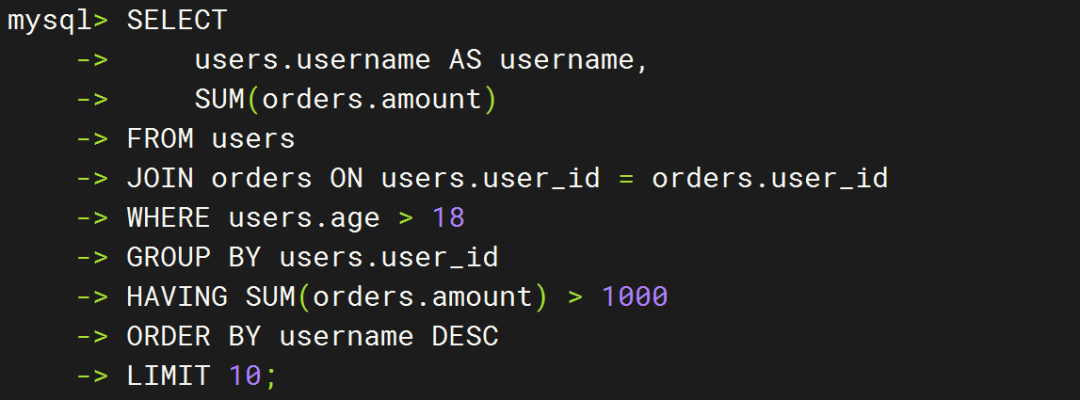
Task: Click the purple number 18
Action: tap(448, 218)
